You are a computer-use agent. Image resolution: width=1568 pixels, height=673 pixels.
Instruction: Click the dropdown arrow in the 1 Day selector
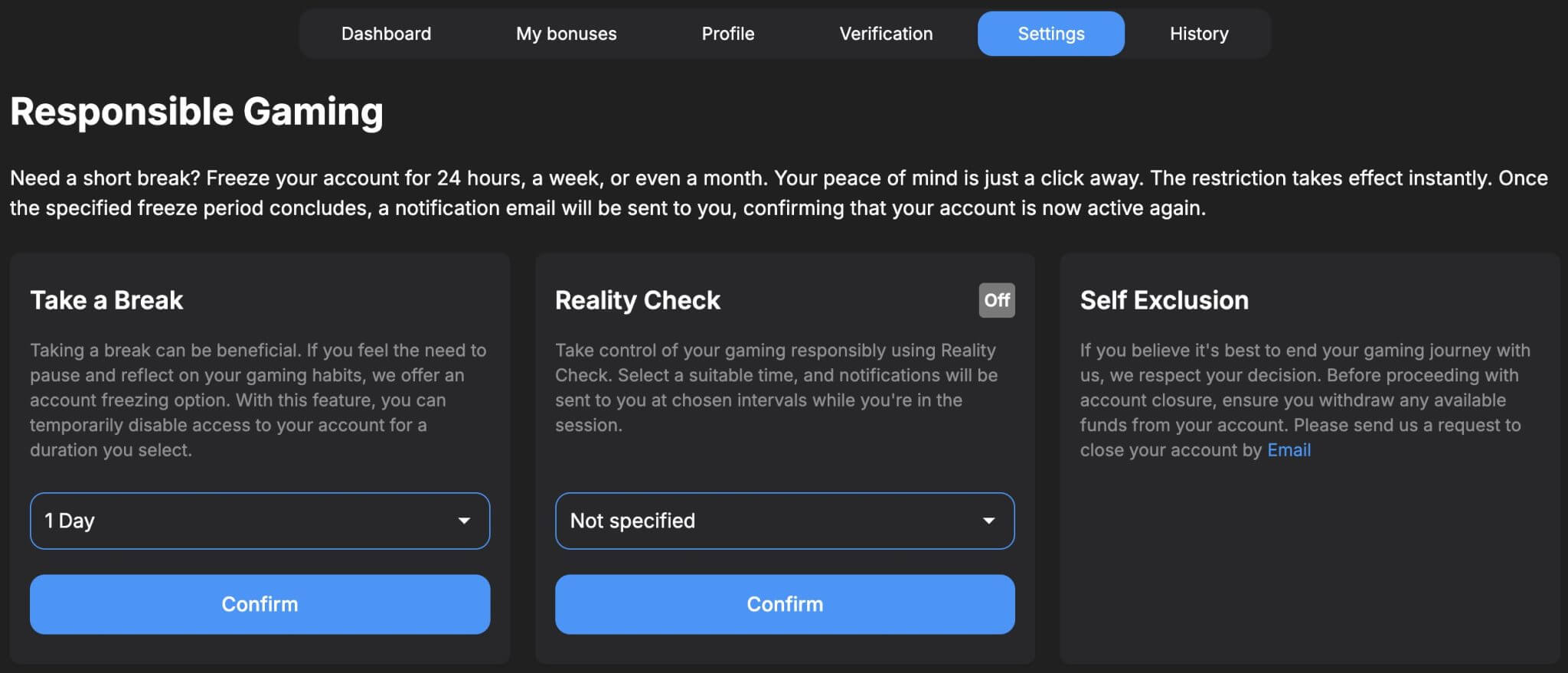coord(464,521)
